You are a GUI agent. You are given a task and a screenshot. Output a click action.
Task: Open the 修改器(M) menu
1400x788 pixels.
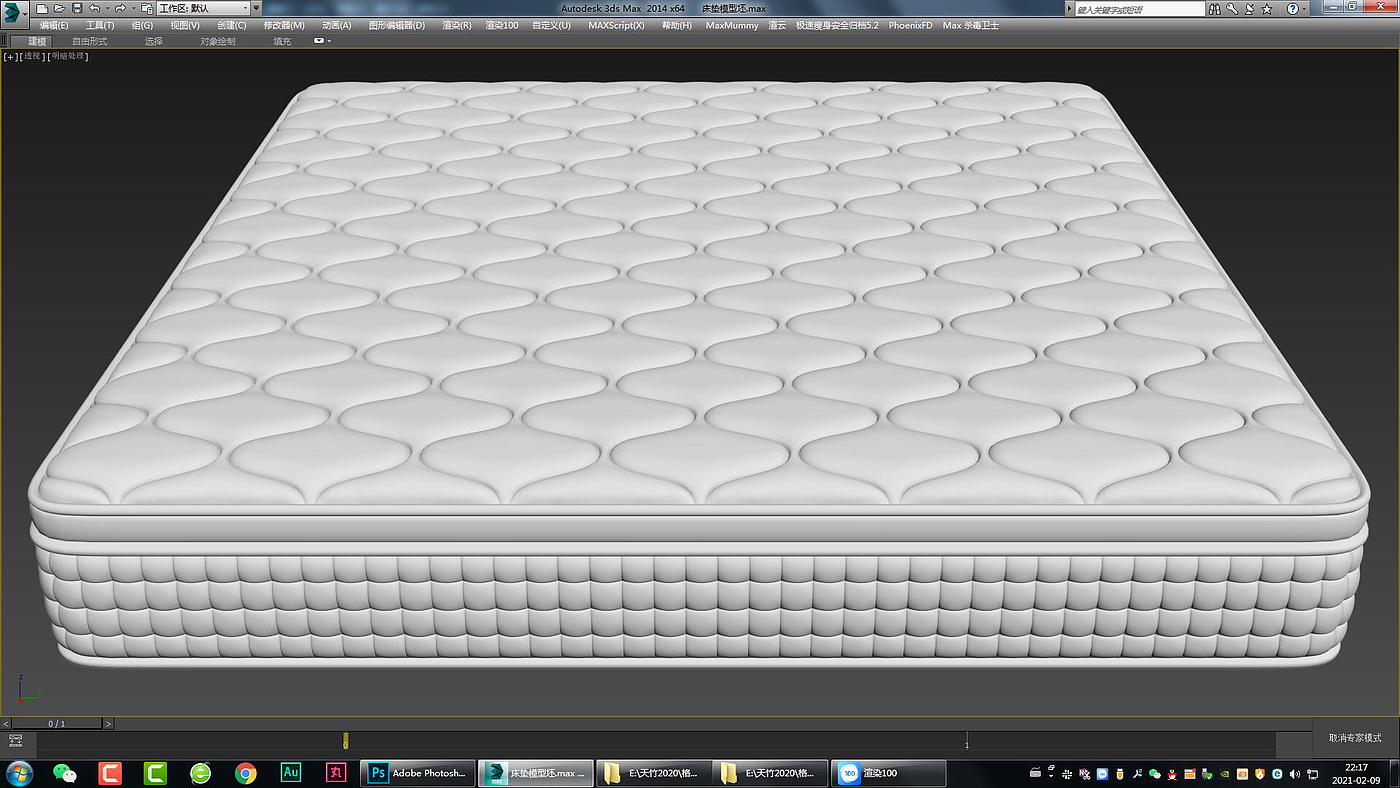tap(284, 25)
